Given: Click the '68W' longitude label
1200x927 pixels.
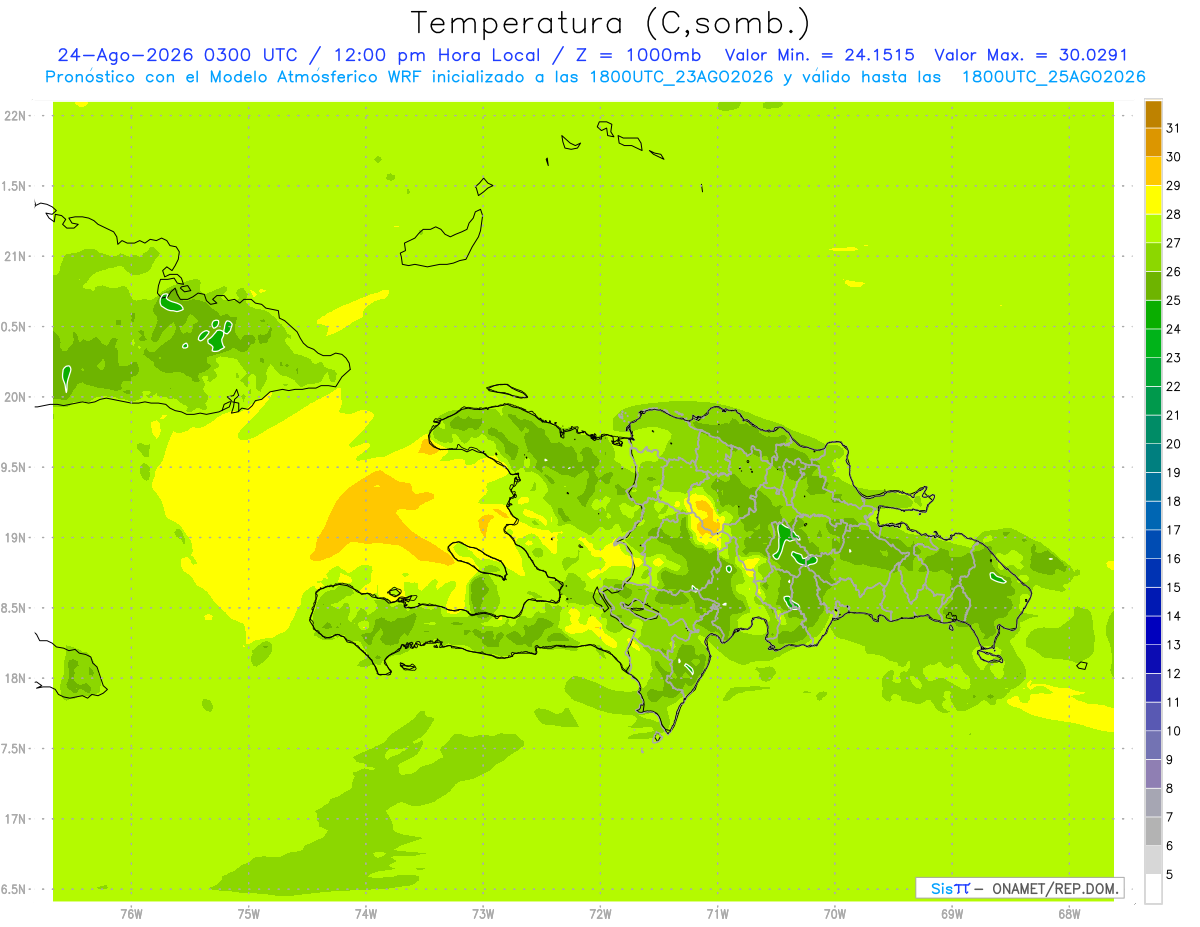Looking at the screenshot, I should 1069,914.
